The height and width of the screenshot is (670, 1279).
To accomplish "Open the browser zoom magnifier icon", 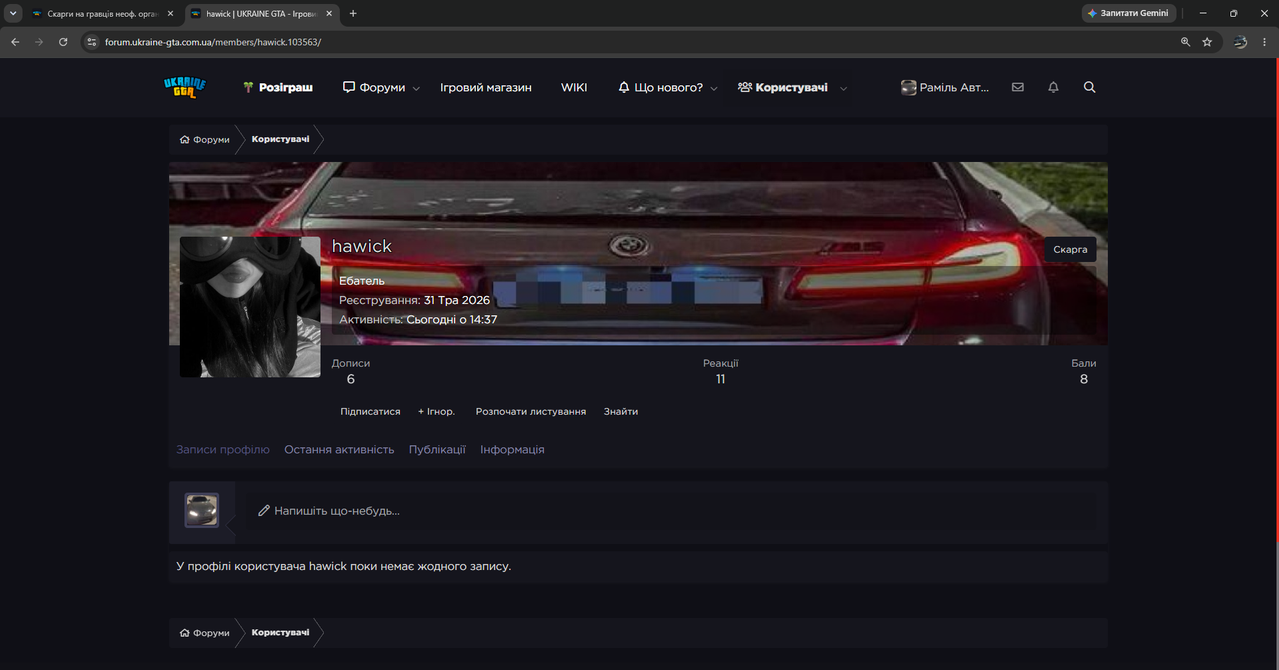I will tap(1185, 42).
